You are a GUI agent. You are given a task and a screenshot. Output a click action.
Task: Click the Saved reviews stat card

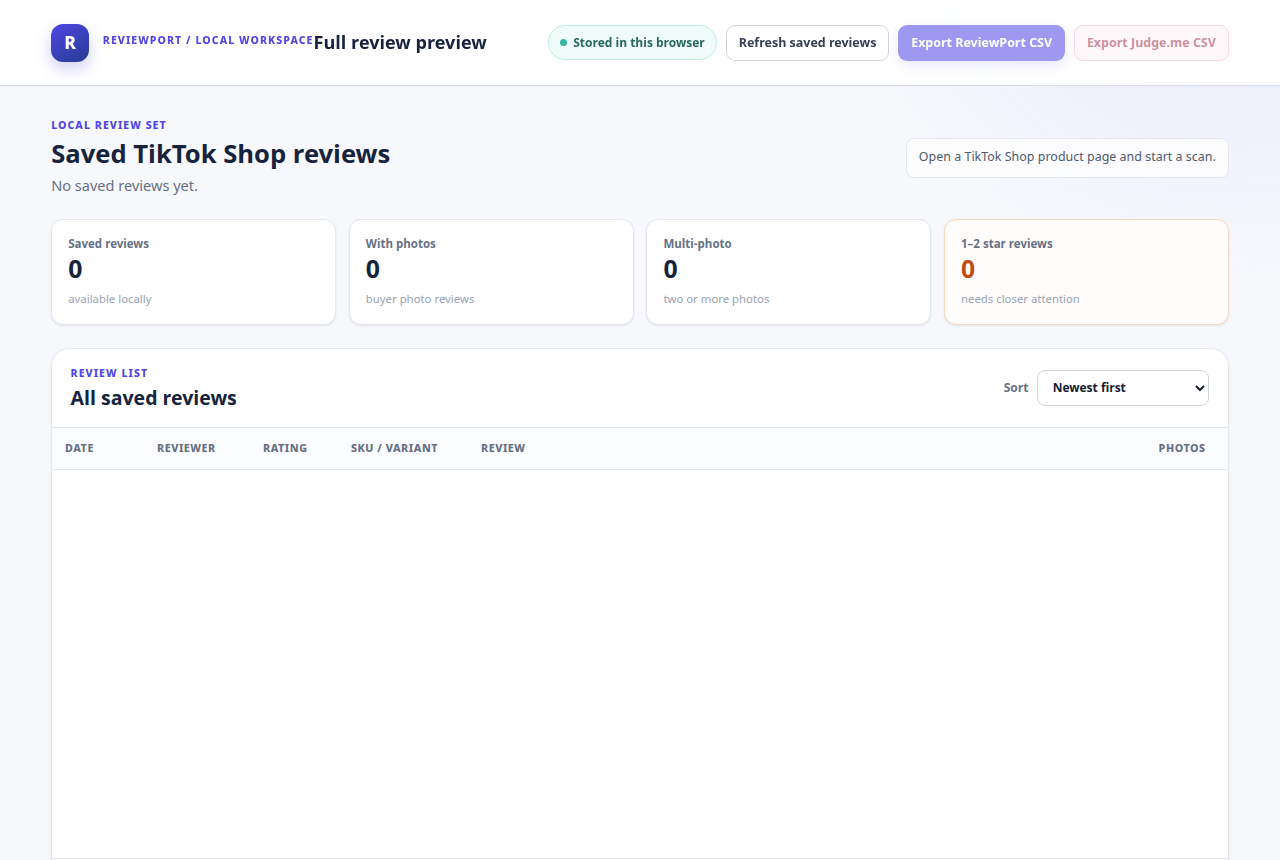(193, 272)
